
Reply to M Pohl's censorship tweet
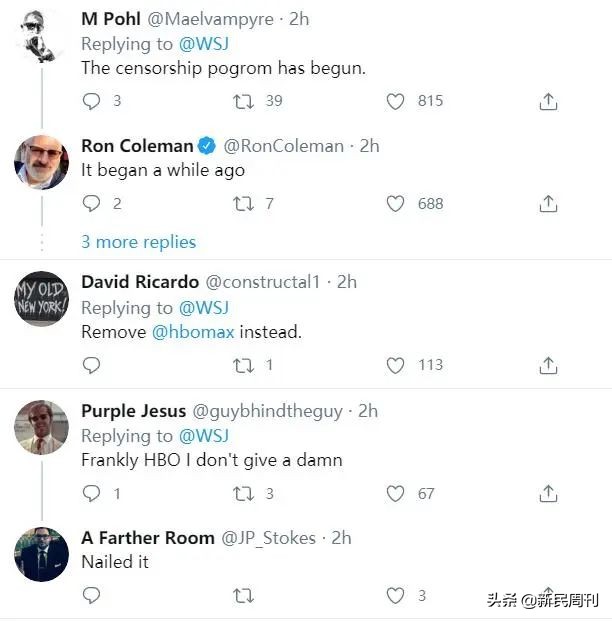(92, 101)
